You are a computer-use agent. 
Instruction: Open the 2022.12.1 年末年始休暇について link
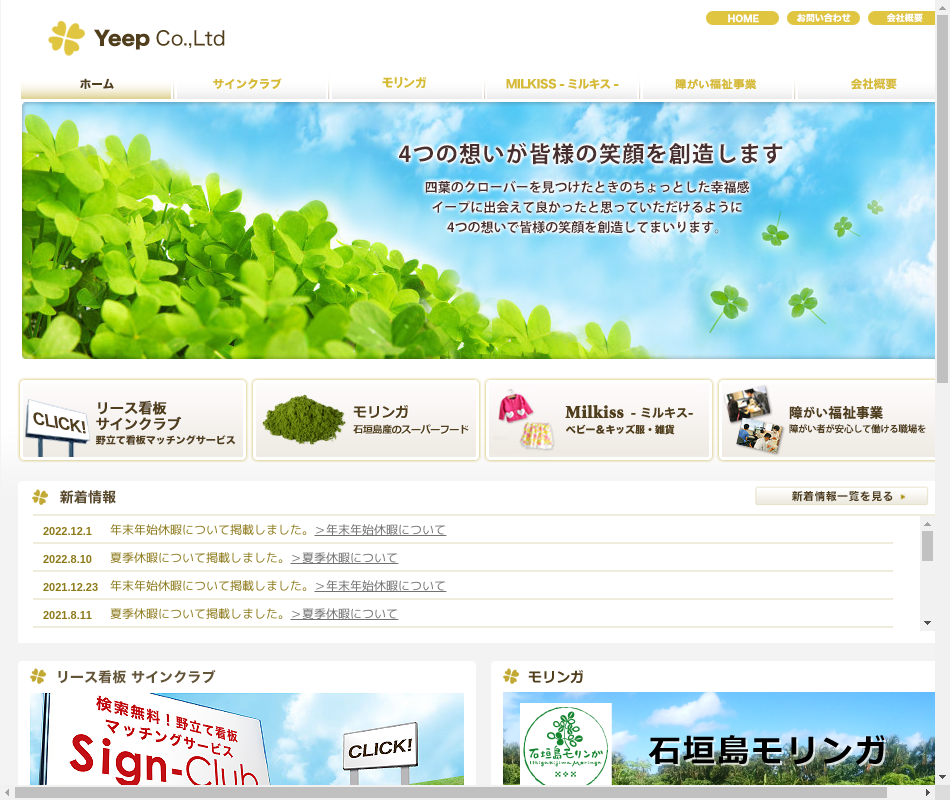point(380,530)
